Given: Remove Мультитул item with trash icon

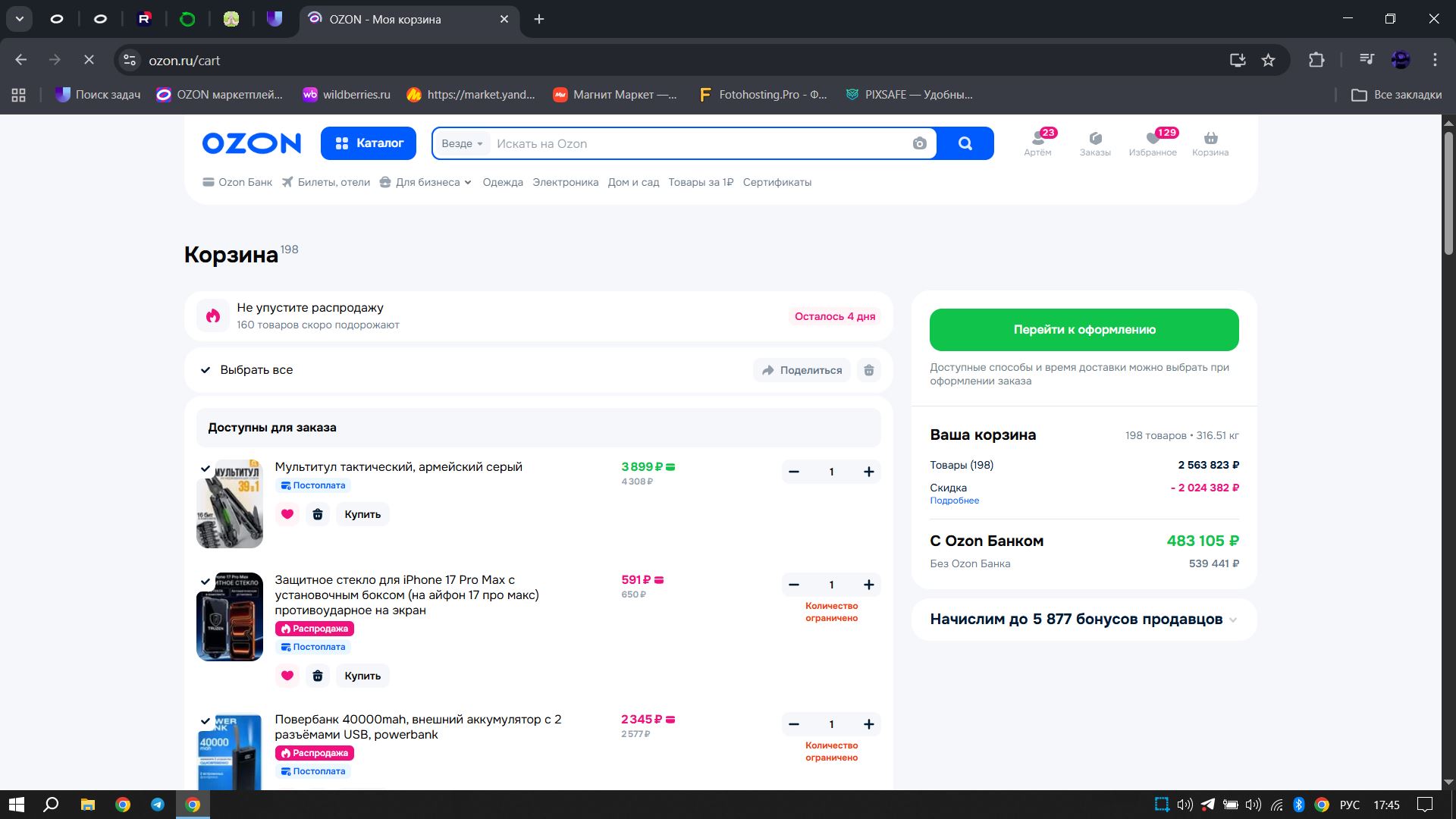Looking at the screenshot, I should pos(318,514).
